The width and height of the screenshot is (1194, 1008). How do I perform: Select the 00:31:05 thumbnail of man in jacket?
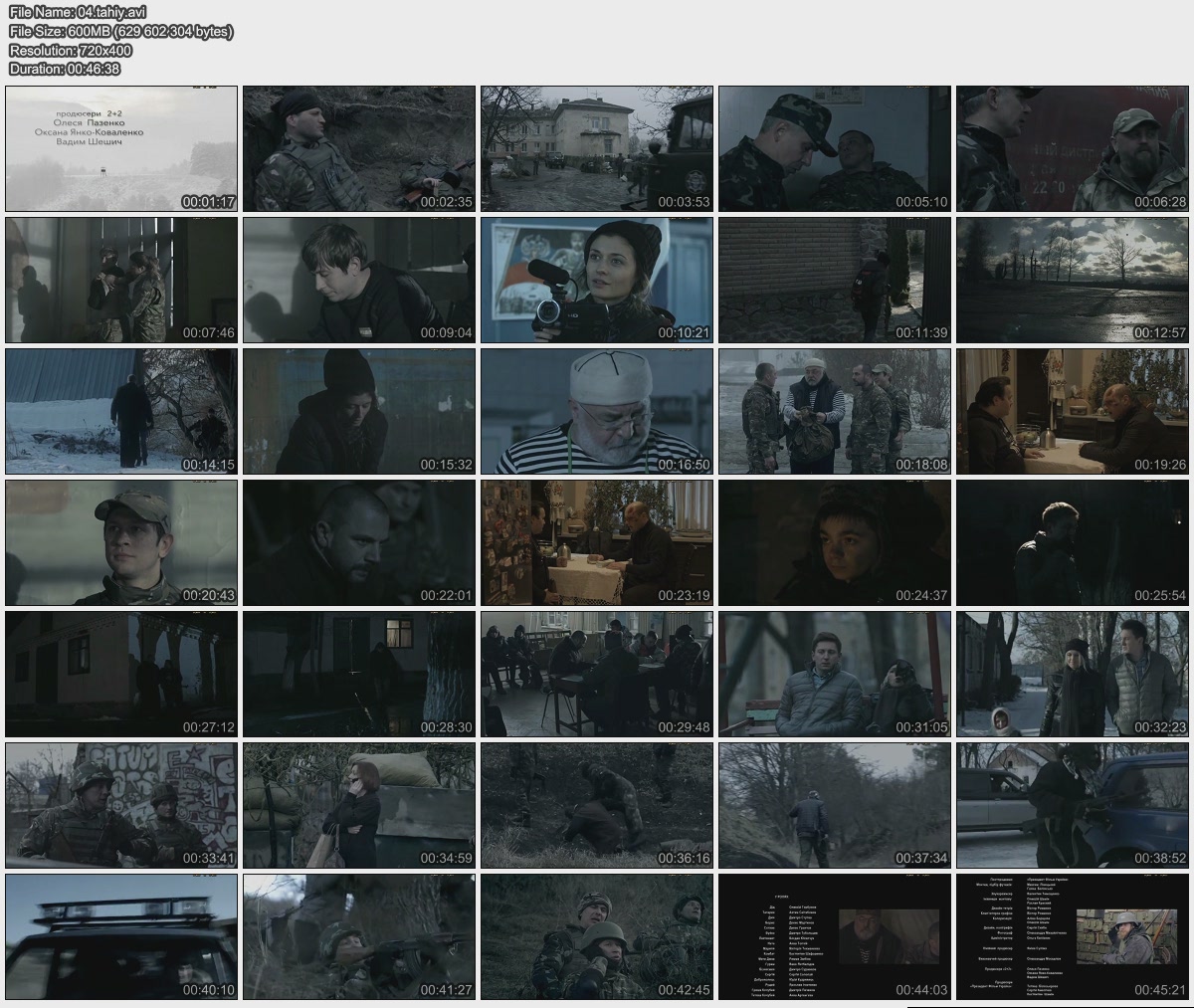pyautogui.click(x=835, y=674)
